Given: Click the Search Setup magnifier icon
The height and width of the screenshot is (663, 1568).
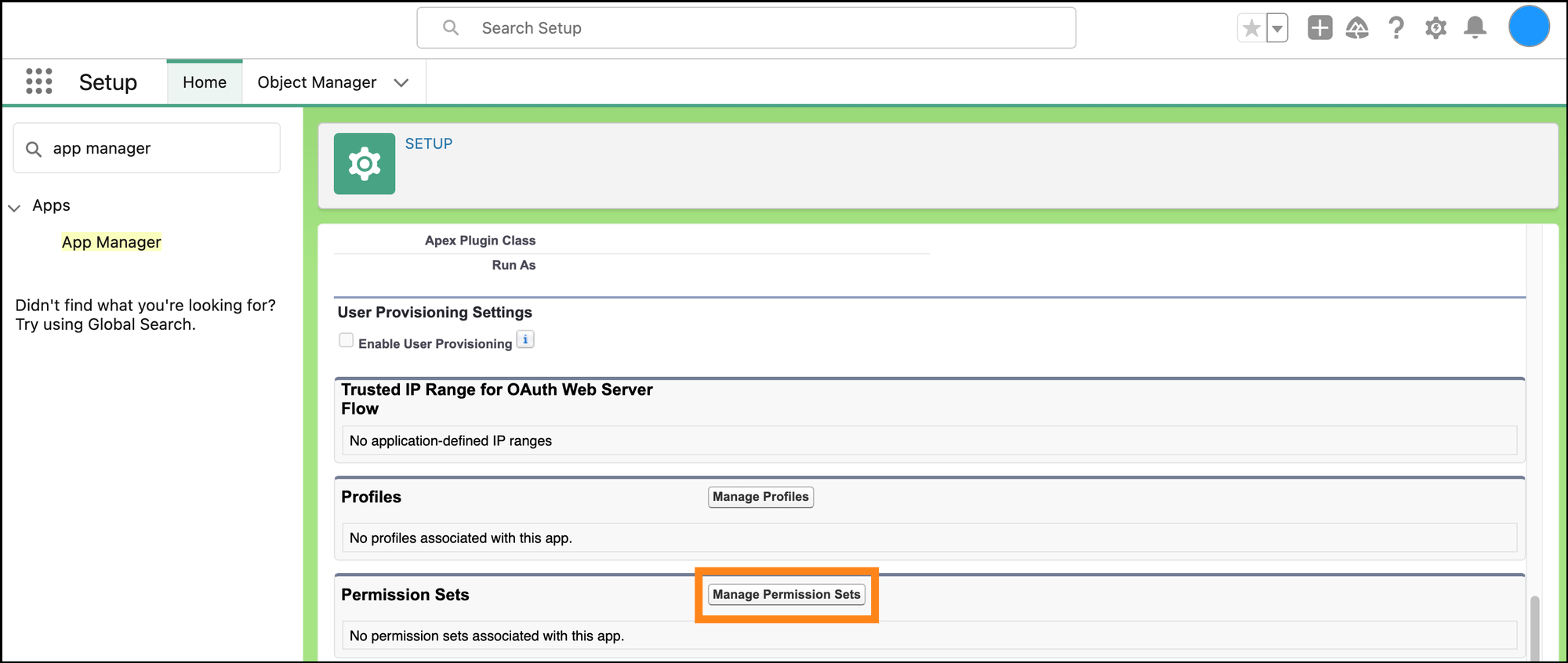Looking at the screenshot, I should tap(451, 28).
